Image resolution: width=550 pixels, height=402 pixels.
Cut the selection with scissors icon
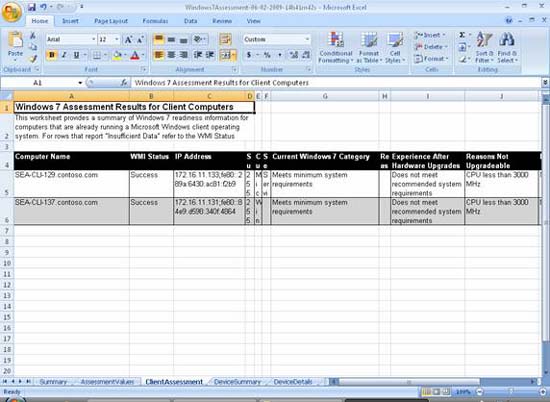click(33, 35)
